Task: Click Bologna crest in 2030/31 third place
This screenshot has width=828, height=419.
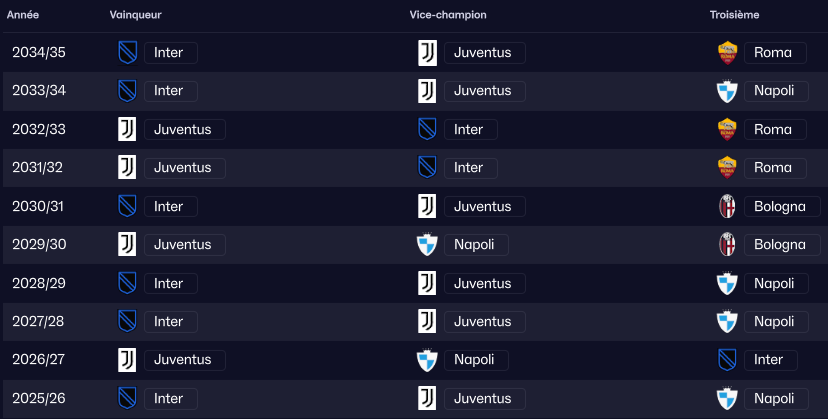Action: pyautogui.click(x=727, y=207)
